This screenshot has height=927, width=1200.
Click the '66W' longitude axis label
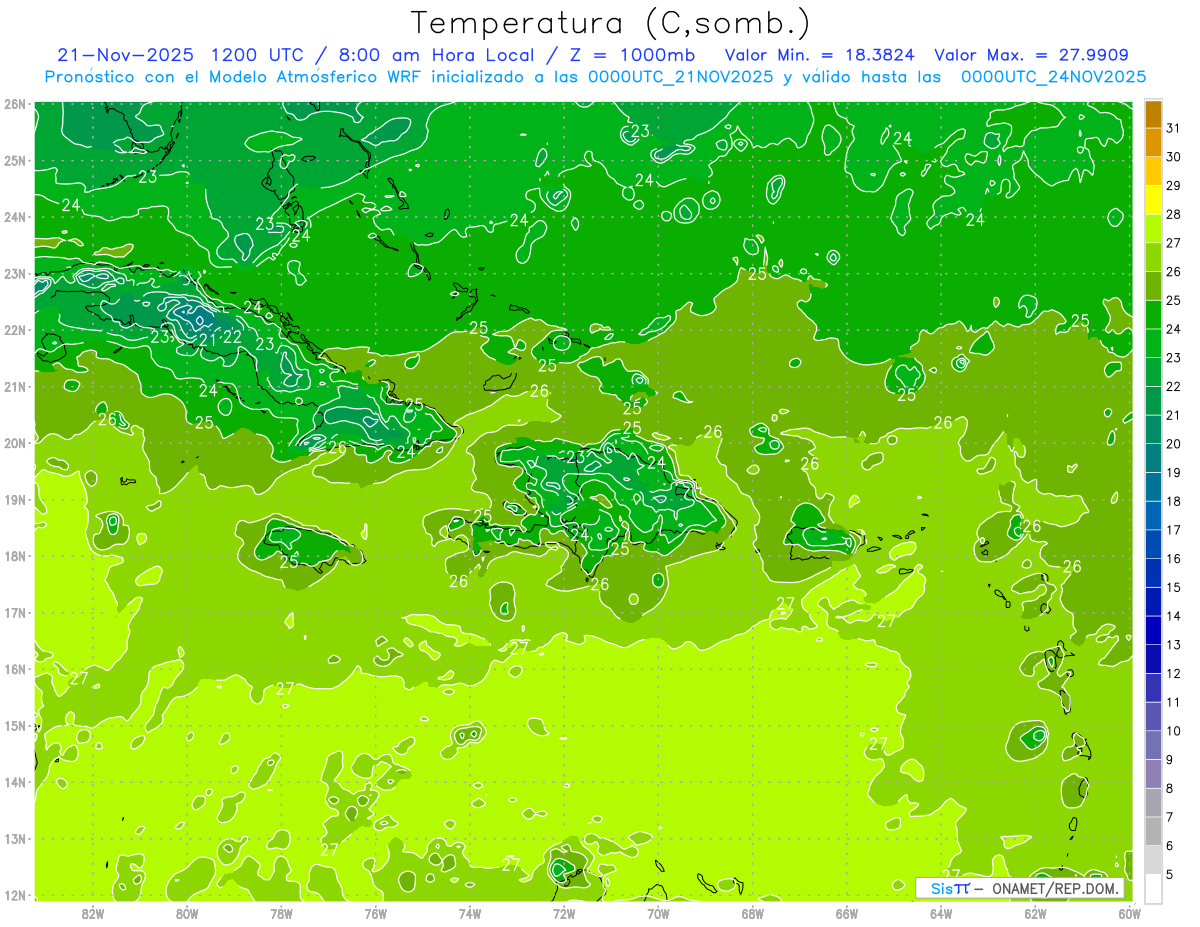847,913
